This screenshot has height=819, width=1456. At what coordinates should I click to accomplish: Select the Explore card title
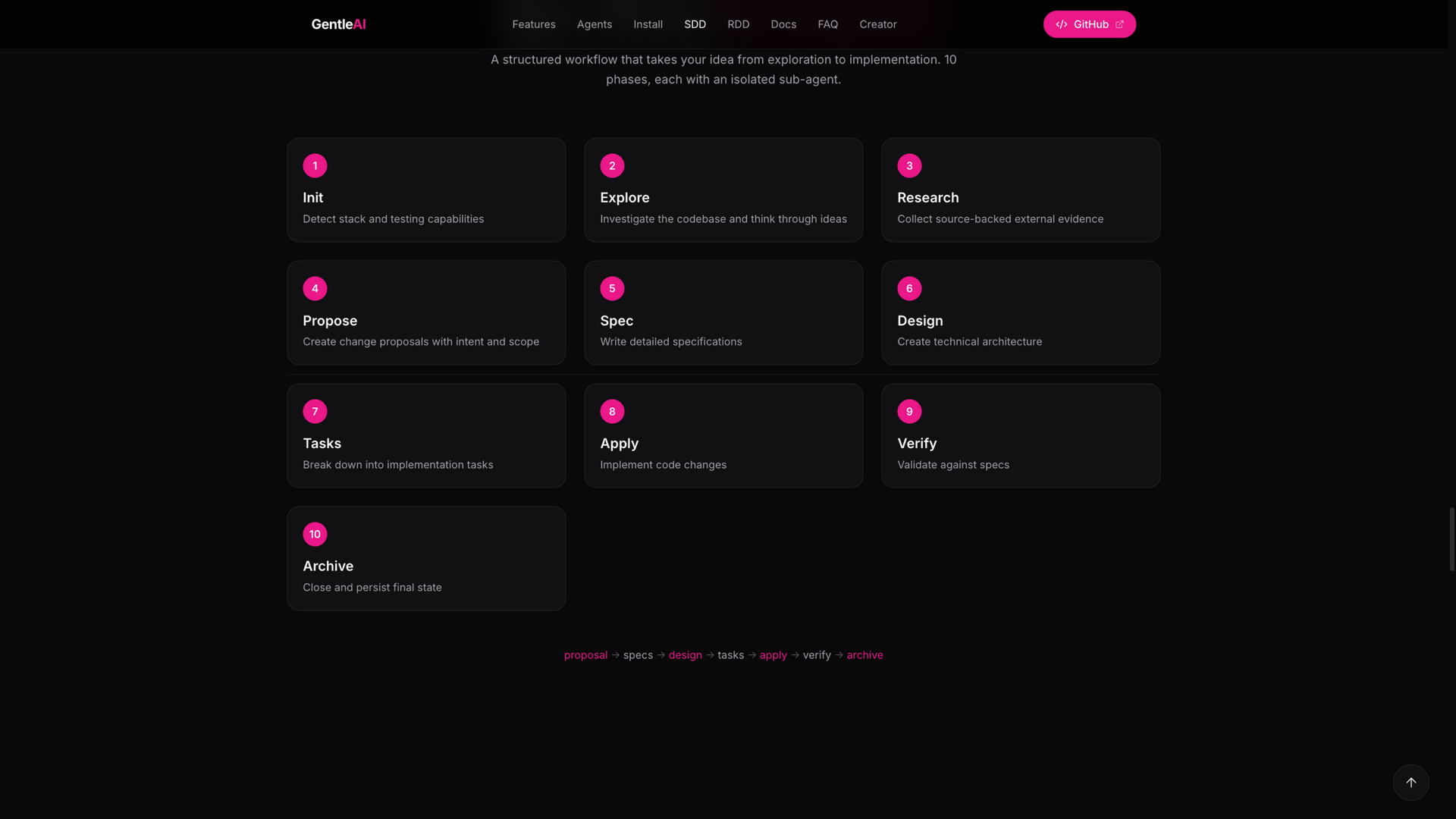(x=625, y=197)
